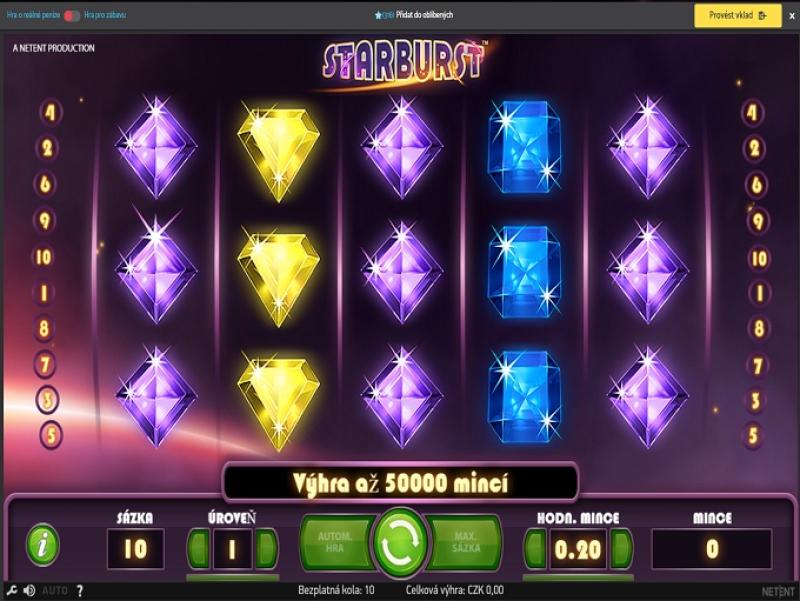
Task: Select payline 4 indicator on left side
Action: pos(50,112)
